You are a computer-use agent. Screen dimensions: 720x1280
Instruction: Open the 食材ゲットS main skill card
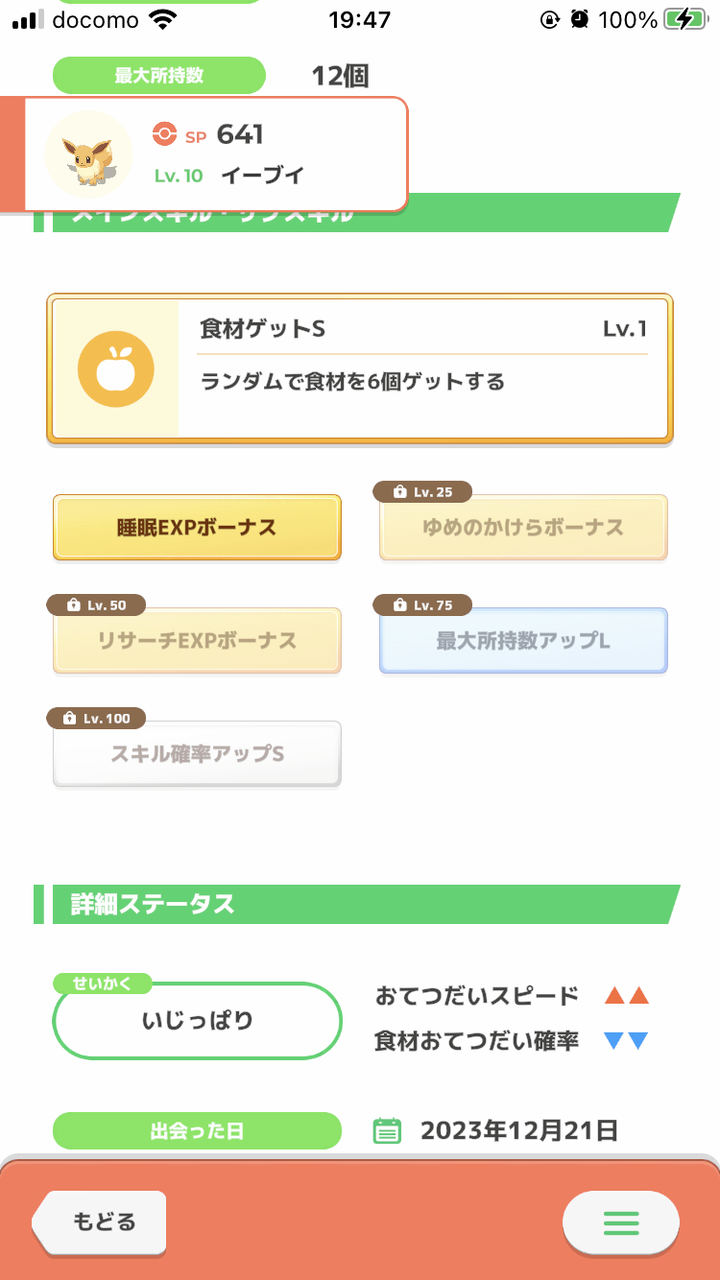(360, 369)
